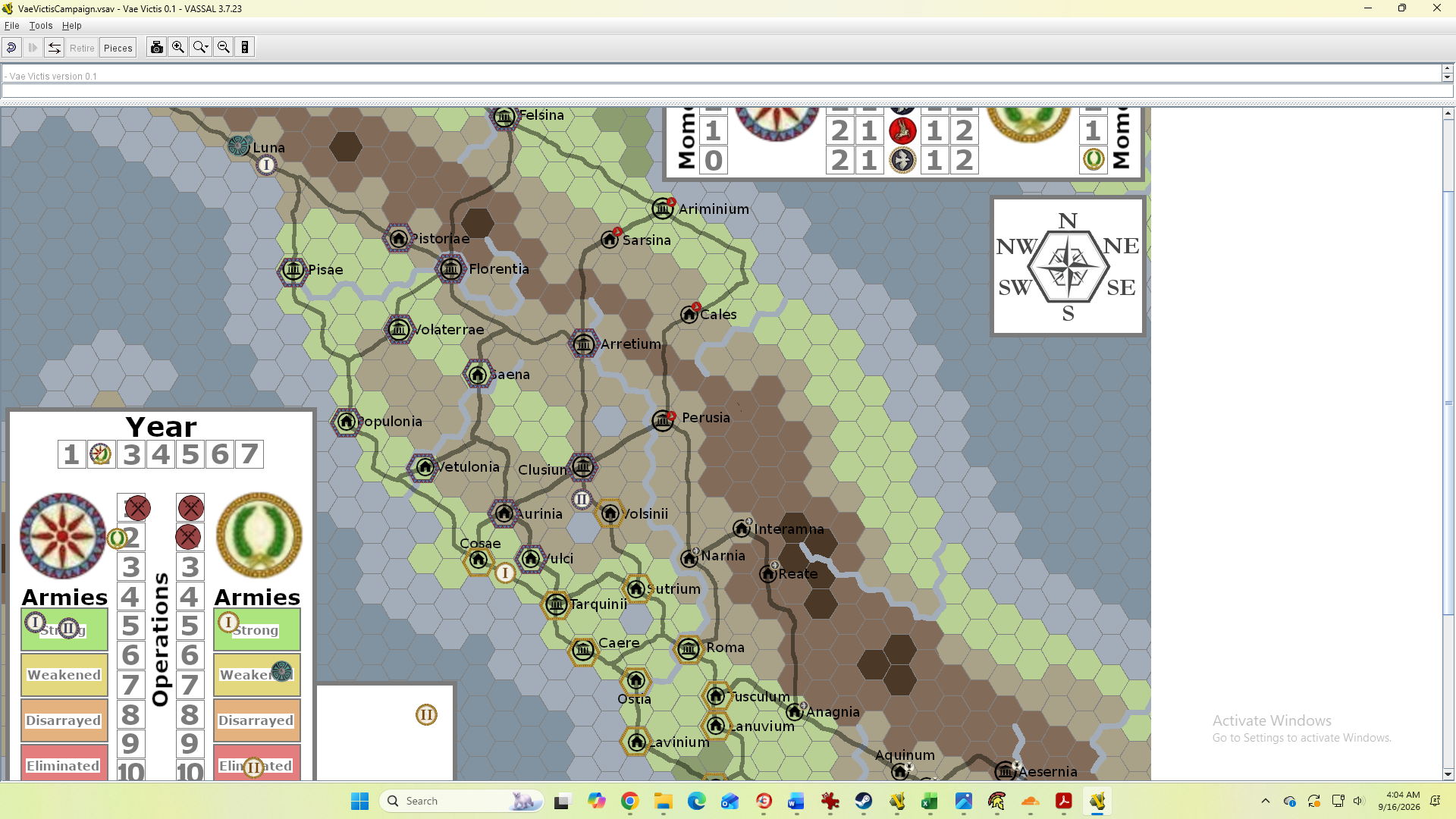The height and width of the screenshot is (819, 1456).
Task: Click left Etruscan Eliminated army box
Action: [64, 763]
